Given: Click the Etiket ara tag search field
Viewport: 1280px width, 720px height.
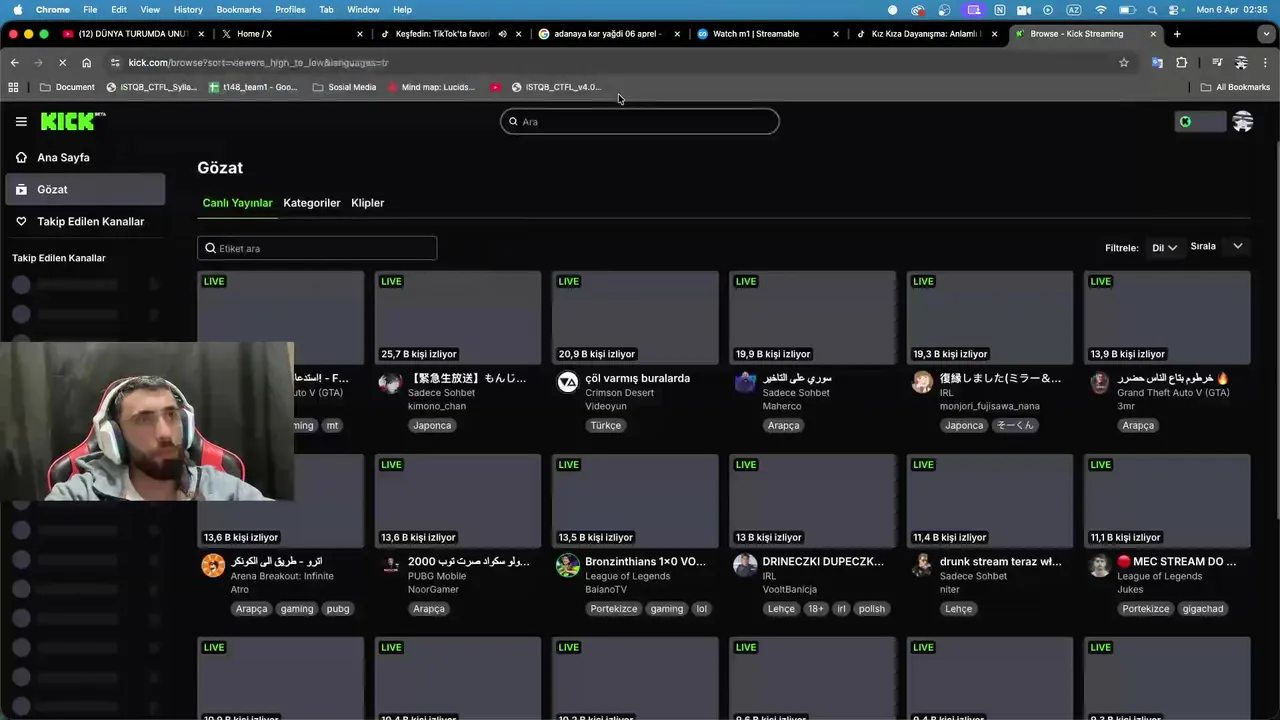Looking at the screenshot, I should tap(317, 248).
